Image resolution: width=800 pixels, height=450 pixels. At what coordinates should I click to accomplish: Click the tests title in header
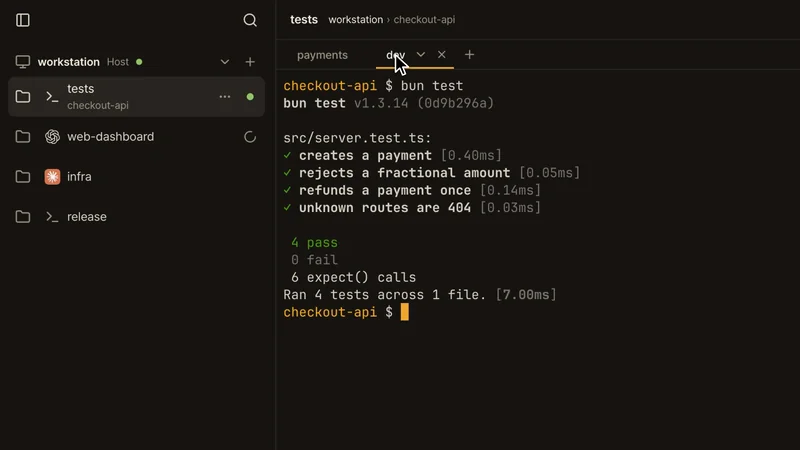tap(304, 19)
